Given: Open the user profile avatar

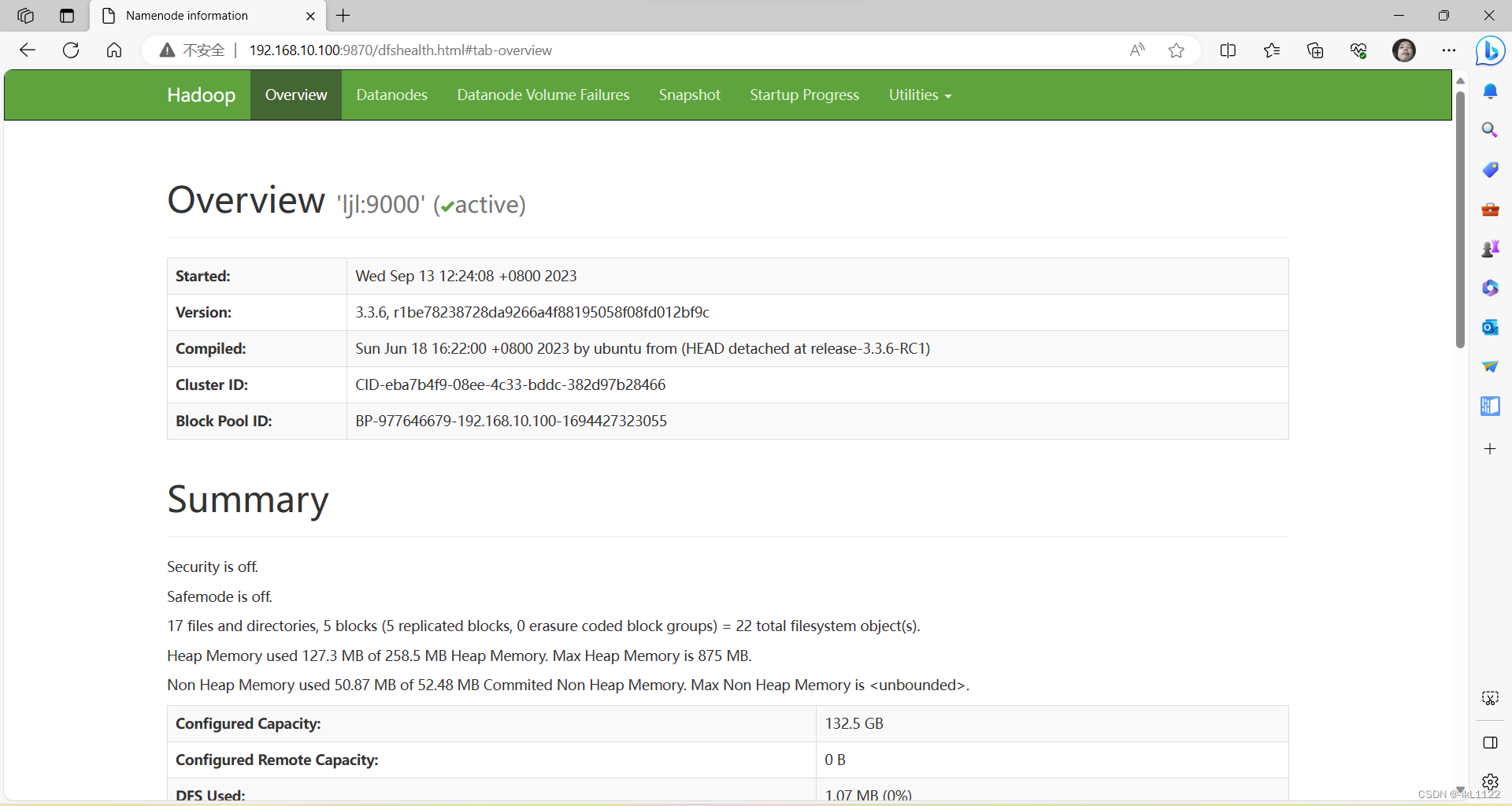Looking at the screenshot, I should coord(1404,50).
